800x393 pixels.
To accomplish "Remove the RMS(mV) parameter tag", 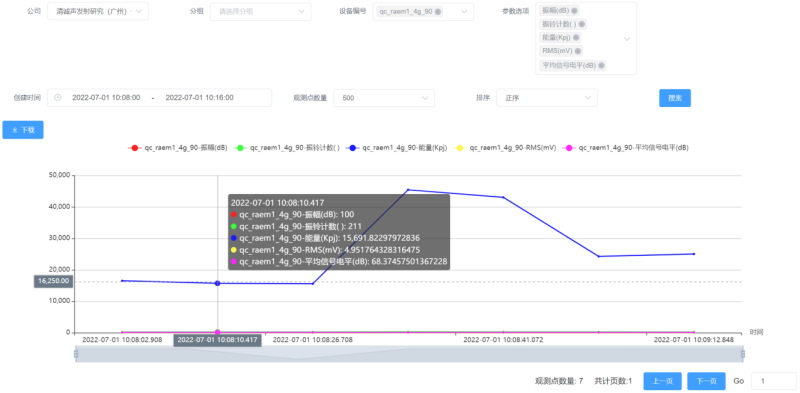I will pos(578,51).
